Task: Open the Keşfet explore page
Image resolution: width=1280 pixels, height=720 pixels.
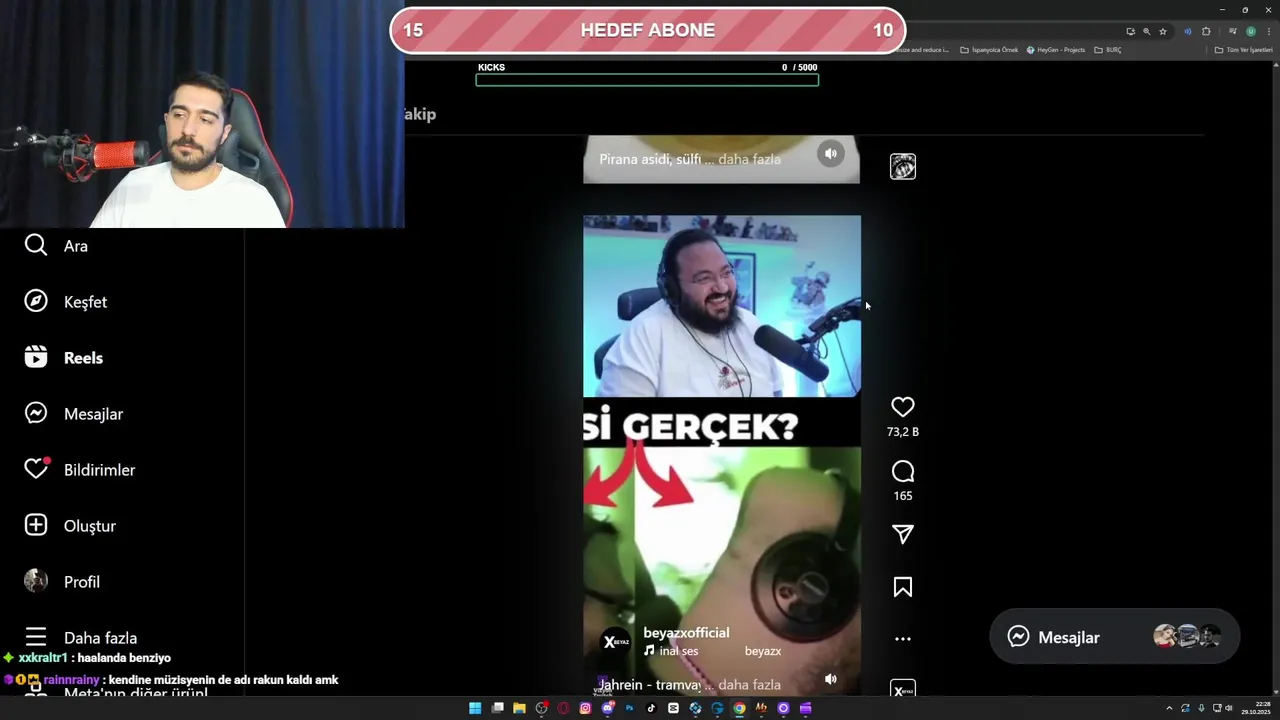Action: pos(66,302)
